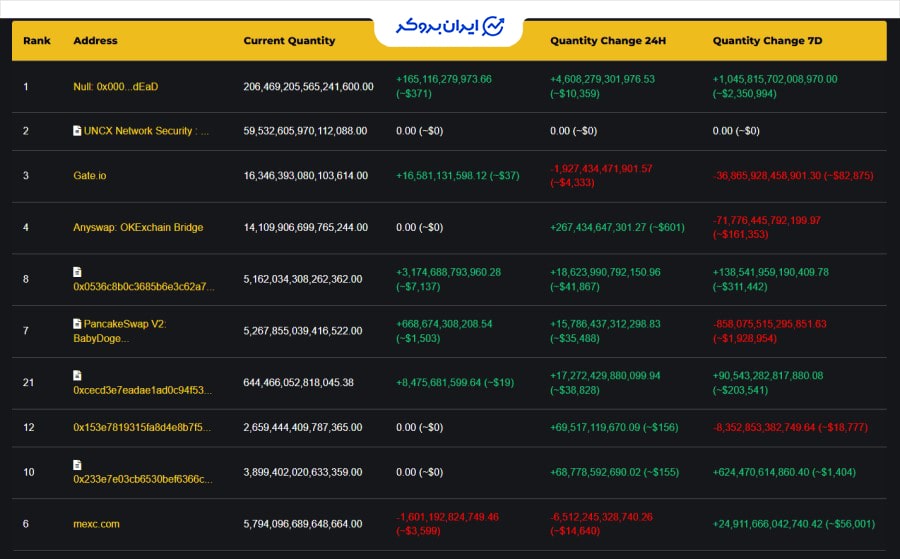The width and height of the screenshot is (900, 559).
Task: Click the contract icon beside UNCX Network Security
Action: coord(77,131)
